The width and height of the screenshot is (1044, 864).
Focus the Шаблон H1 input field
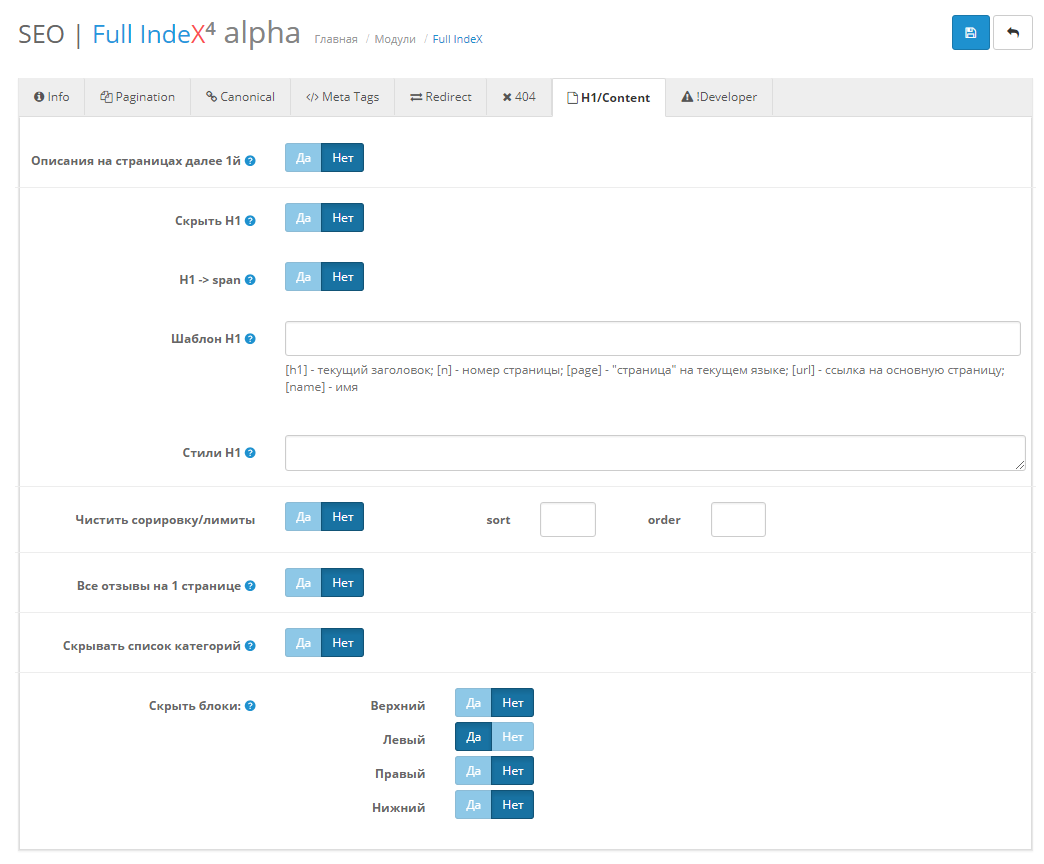click(x=652, y=339)
